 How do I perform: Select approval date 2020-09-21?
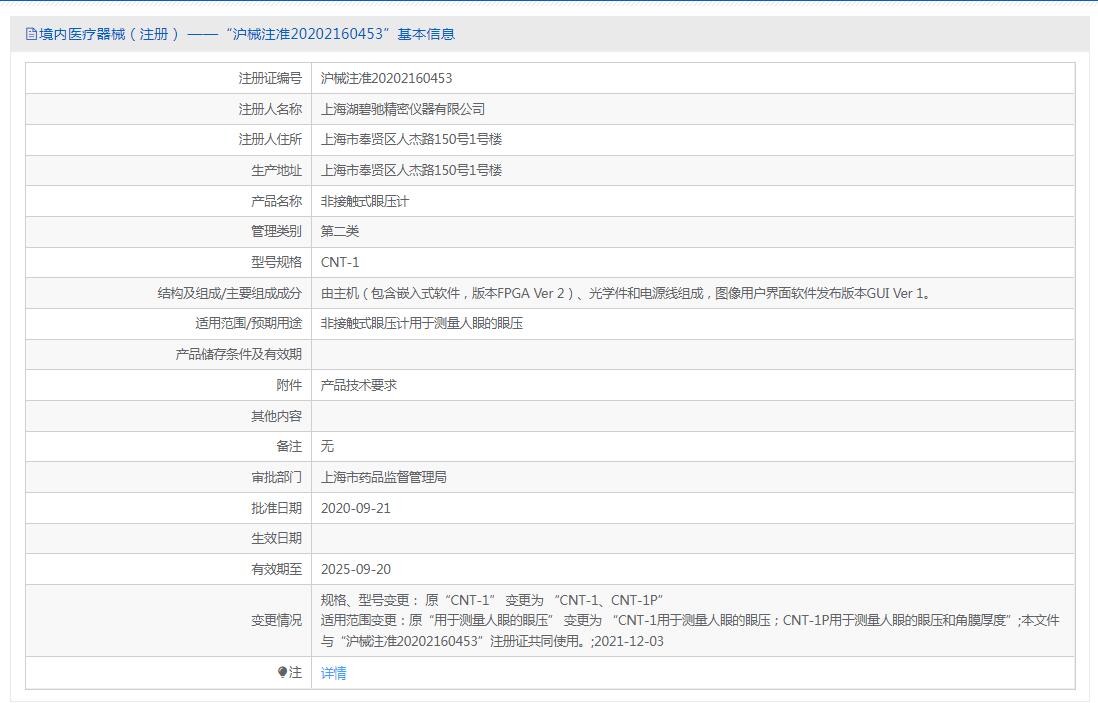click(356, 508)
